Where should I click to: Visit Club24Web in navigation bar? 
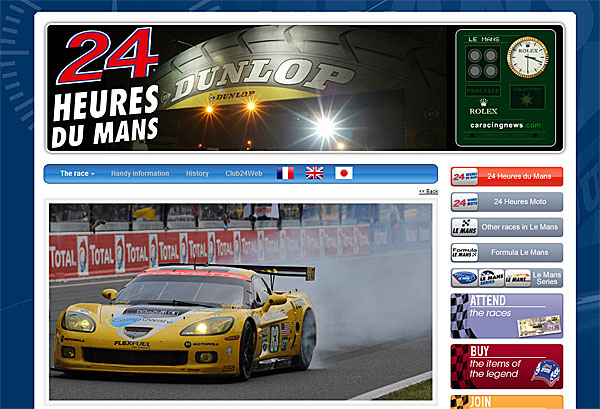tap(244, 174)
